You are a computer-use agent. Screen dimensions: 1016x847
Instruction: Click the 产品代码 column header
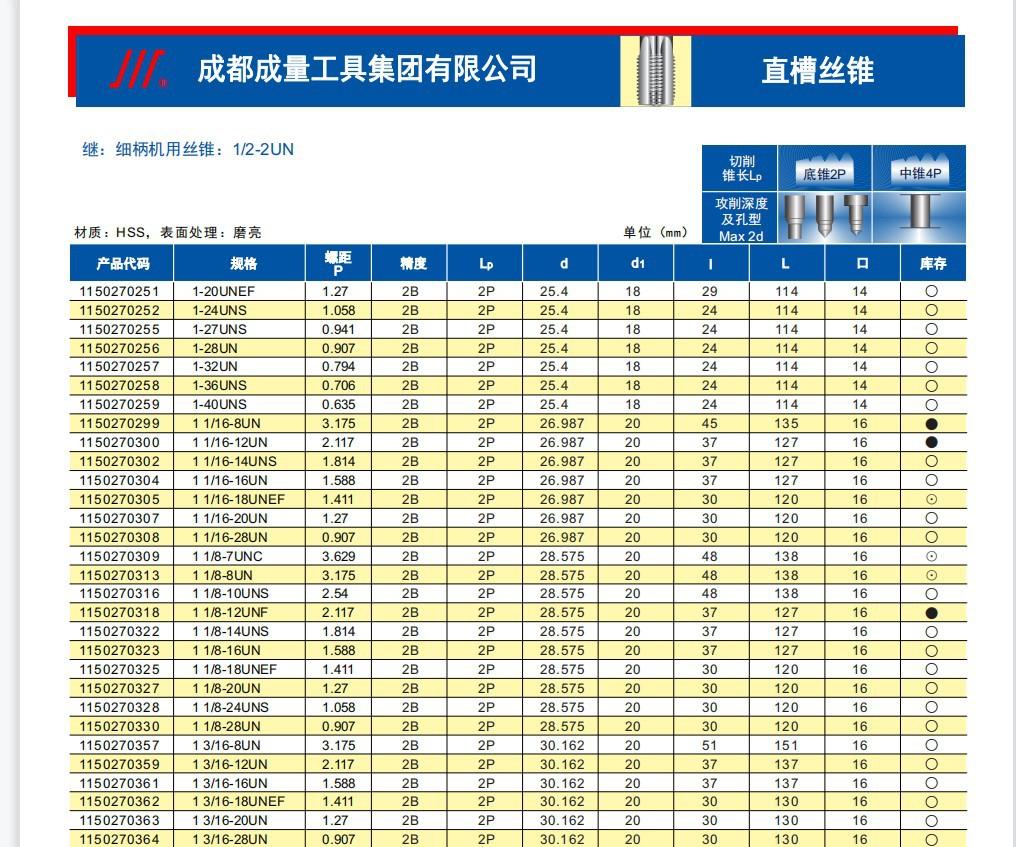122,264
